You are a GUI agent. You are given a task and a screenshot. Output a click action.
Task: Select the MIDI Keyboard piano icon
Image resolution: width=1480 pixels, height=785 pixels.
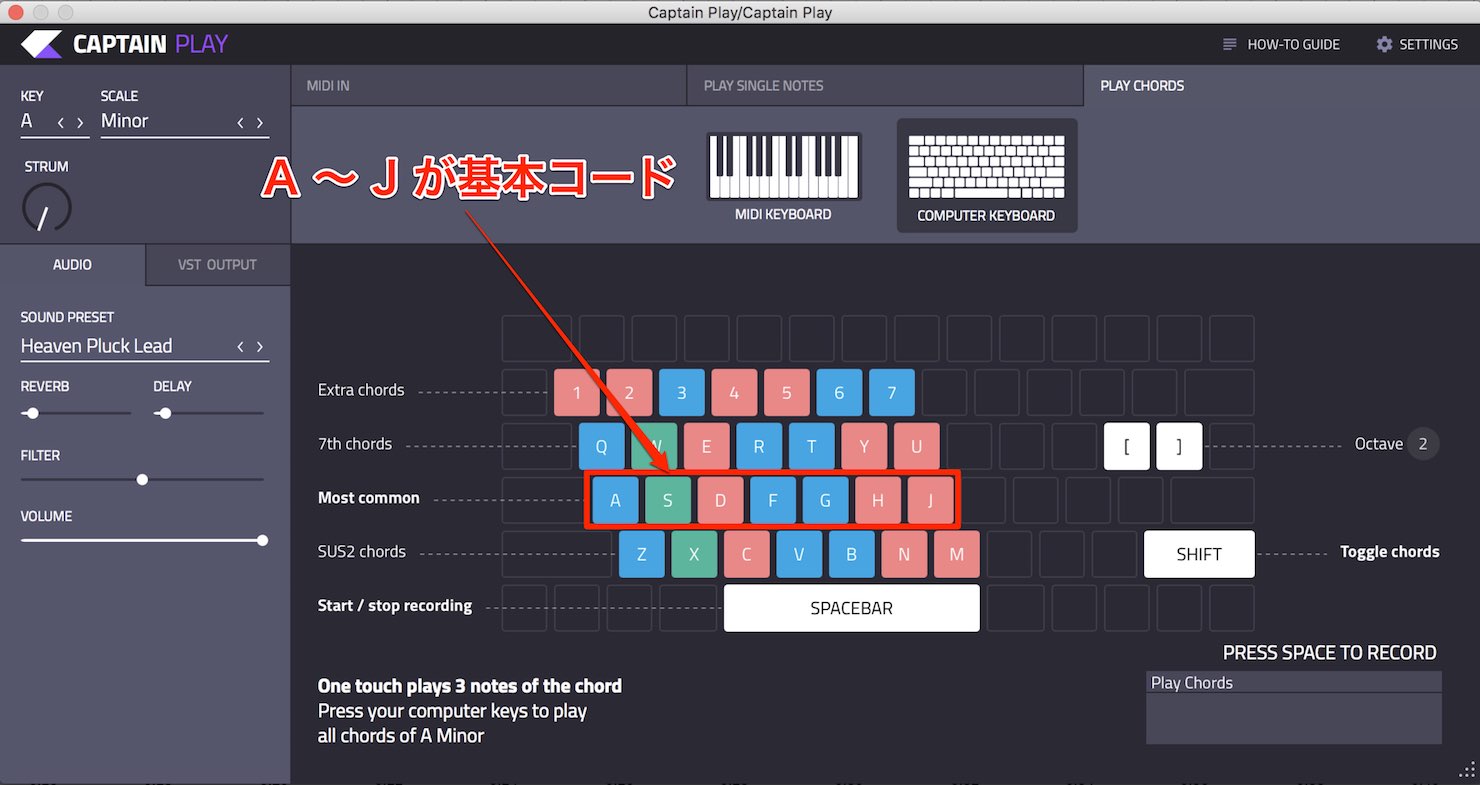click(x=783, y=166)
